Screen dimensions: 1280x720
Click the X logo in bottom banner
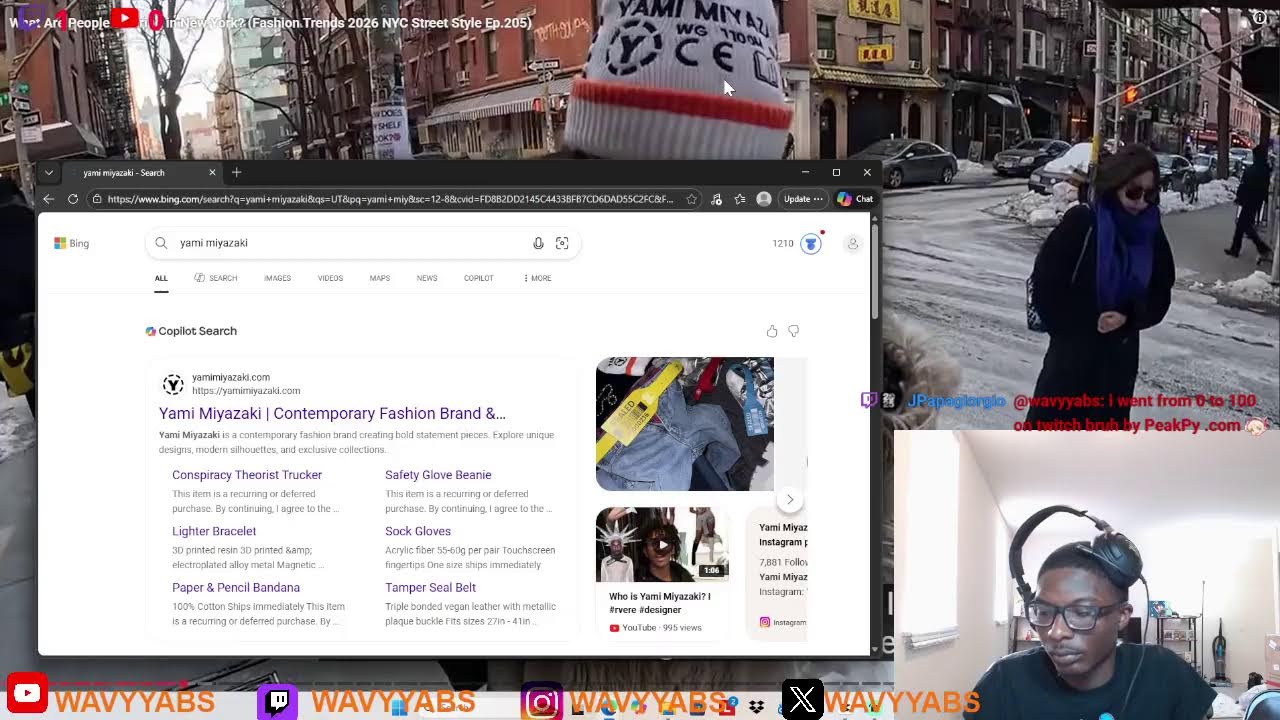point(803,701)
